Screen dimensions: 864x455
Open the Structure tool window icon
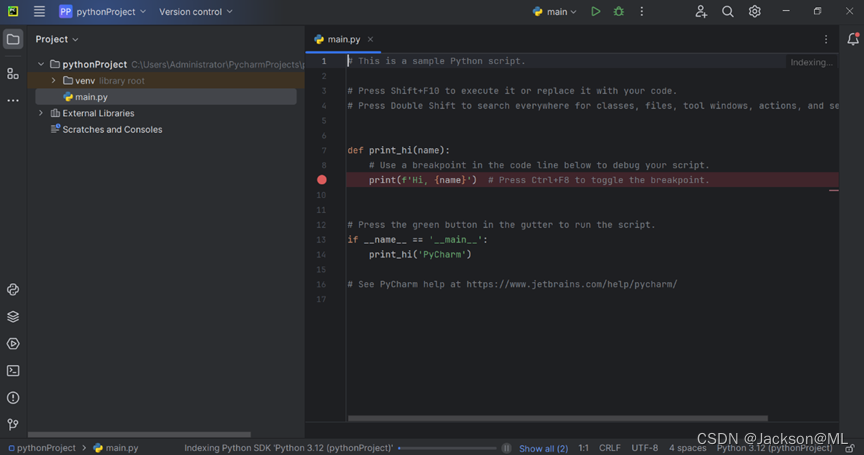click(x=13, y=74)
